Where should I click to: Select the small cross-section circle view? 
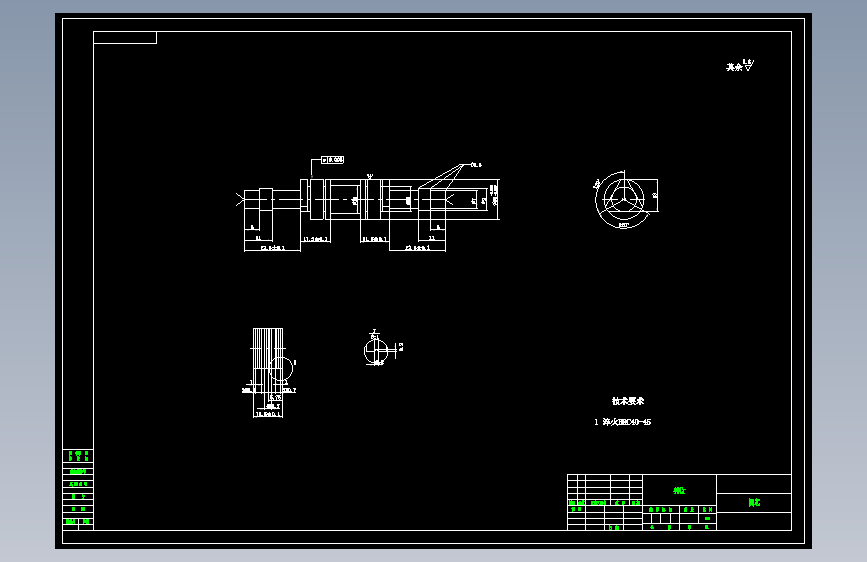point(376,350)
